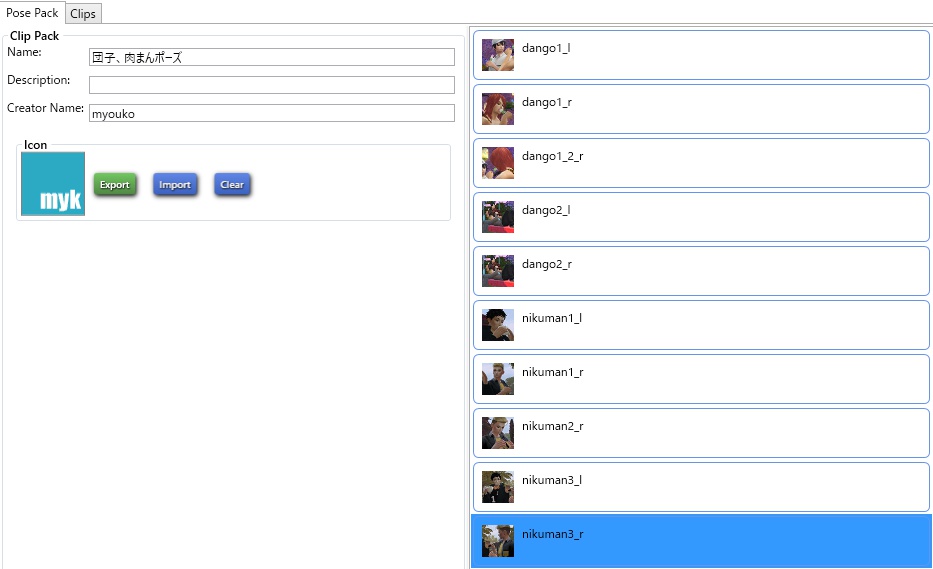
Task: Edit the Creator Name field myouko
Action: coord(272,113)
